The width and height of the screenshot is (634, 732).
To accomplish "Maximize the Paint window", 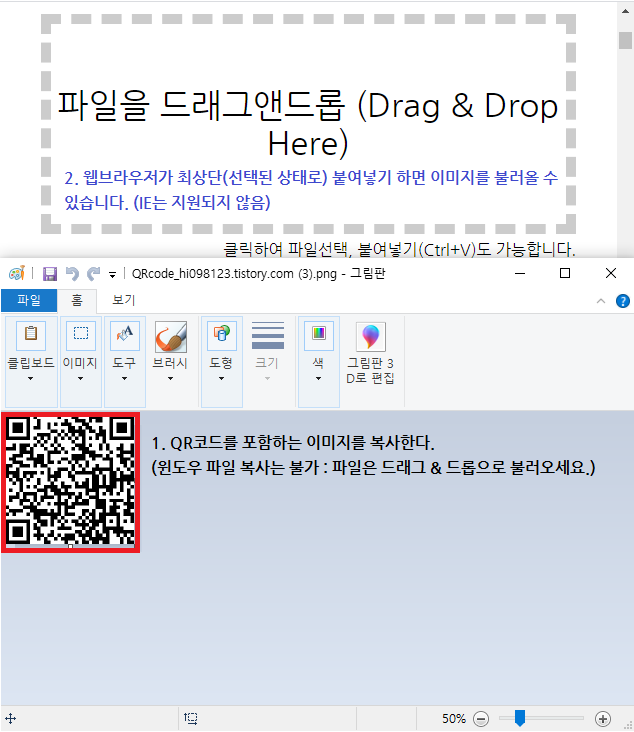I will coord(565,273).
